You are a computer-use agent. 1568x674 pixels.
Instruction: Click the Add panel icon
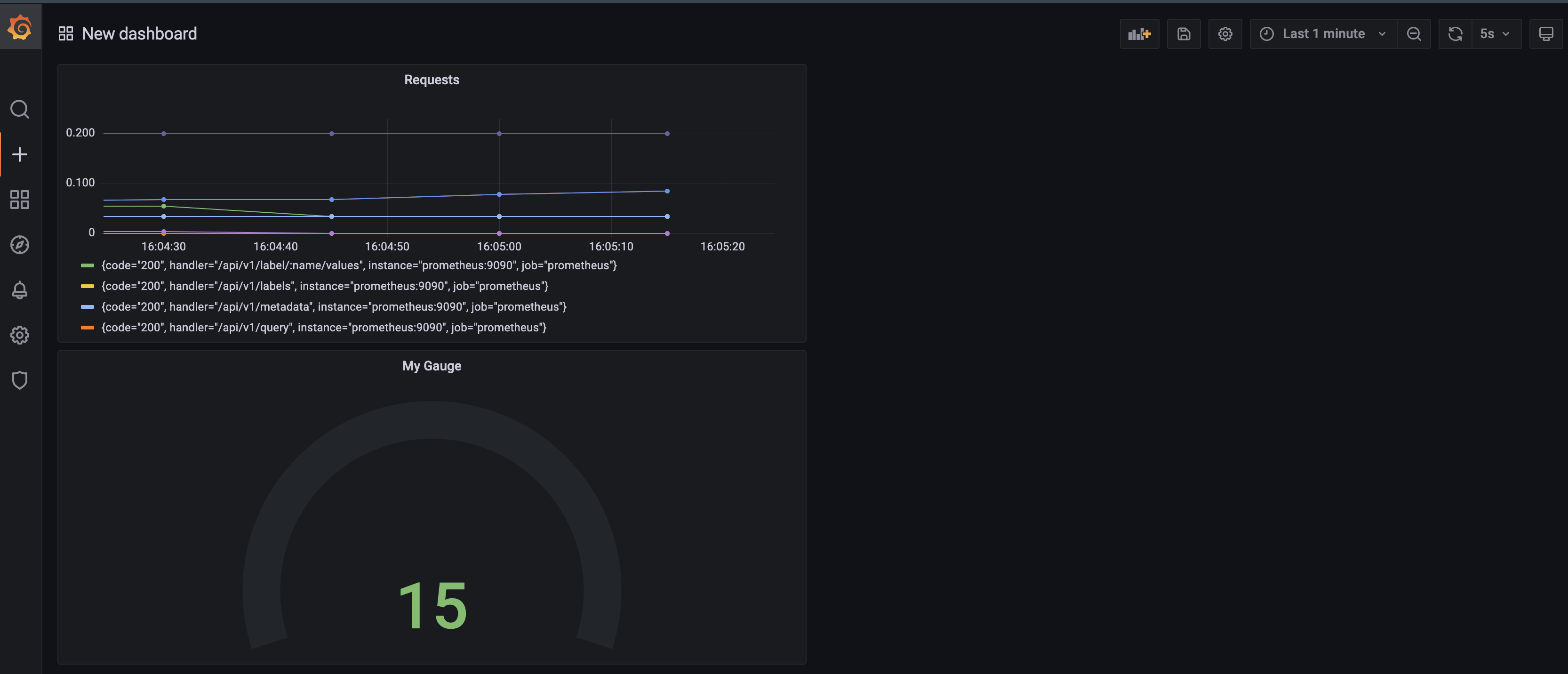click(1139, 34)
